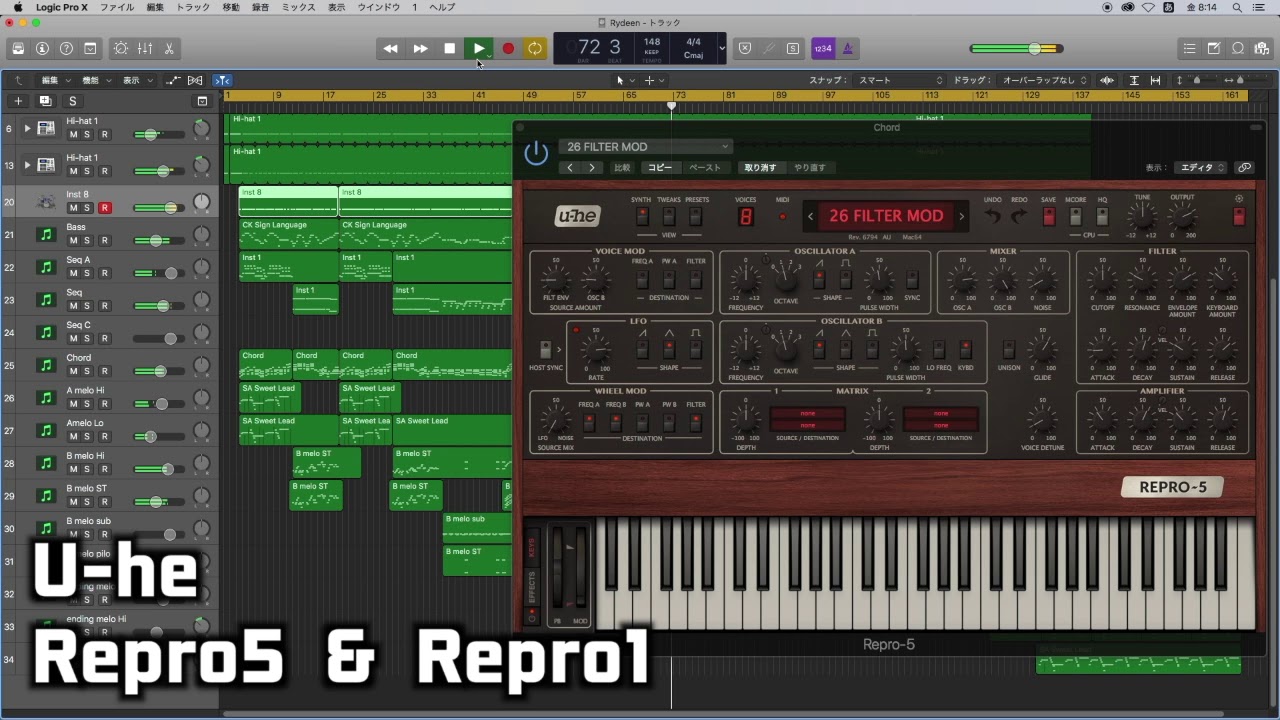
Task: Open the 機能 menu in tracks area
Action: click(x=96, y=80)
